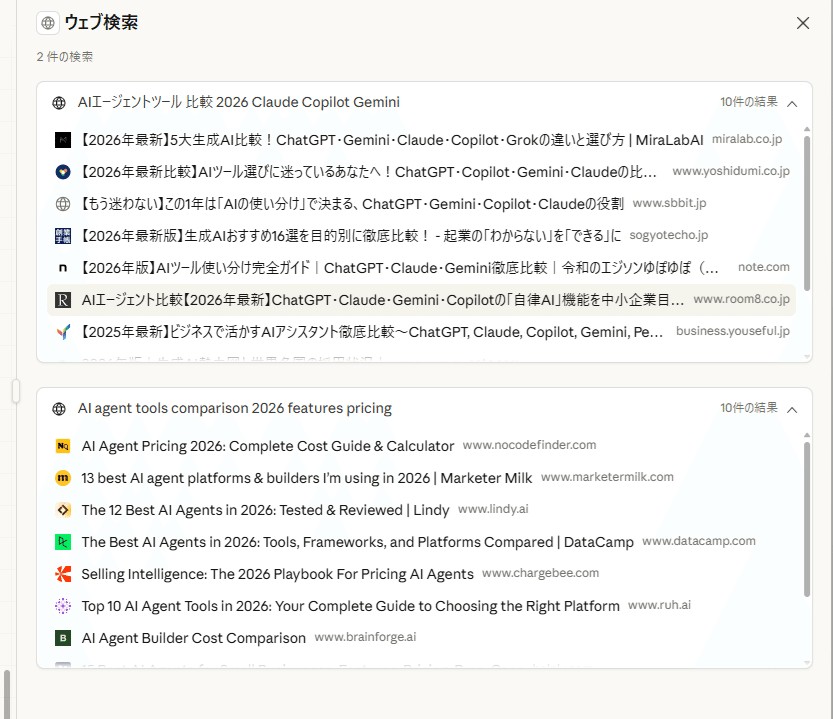Open the 【もう迷わない】AIの使い分け result
This screenshot has height=719, width=833.
pyautogui.click(x=421, y=204)
